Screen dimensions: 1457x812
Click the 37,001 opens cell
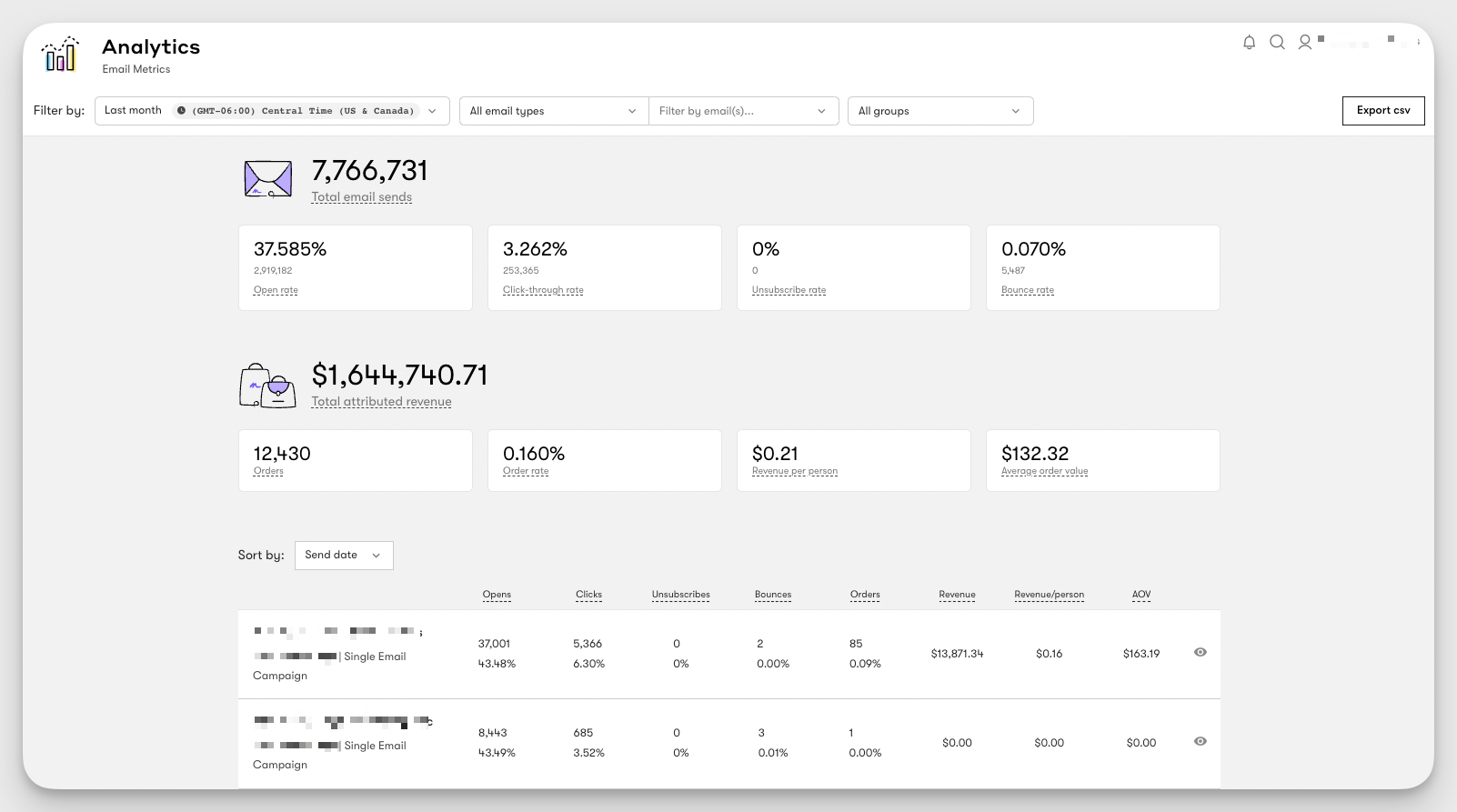(494, 644)
